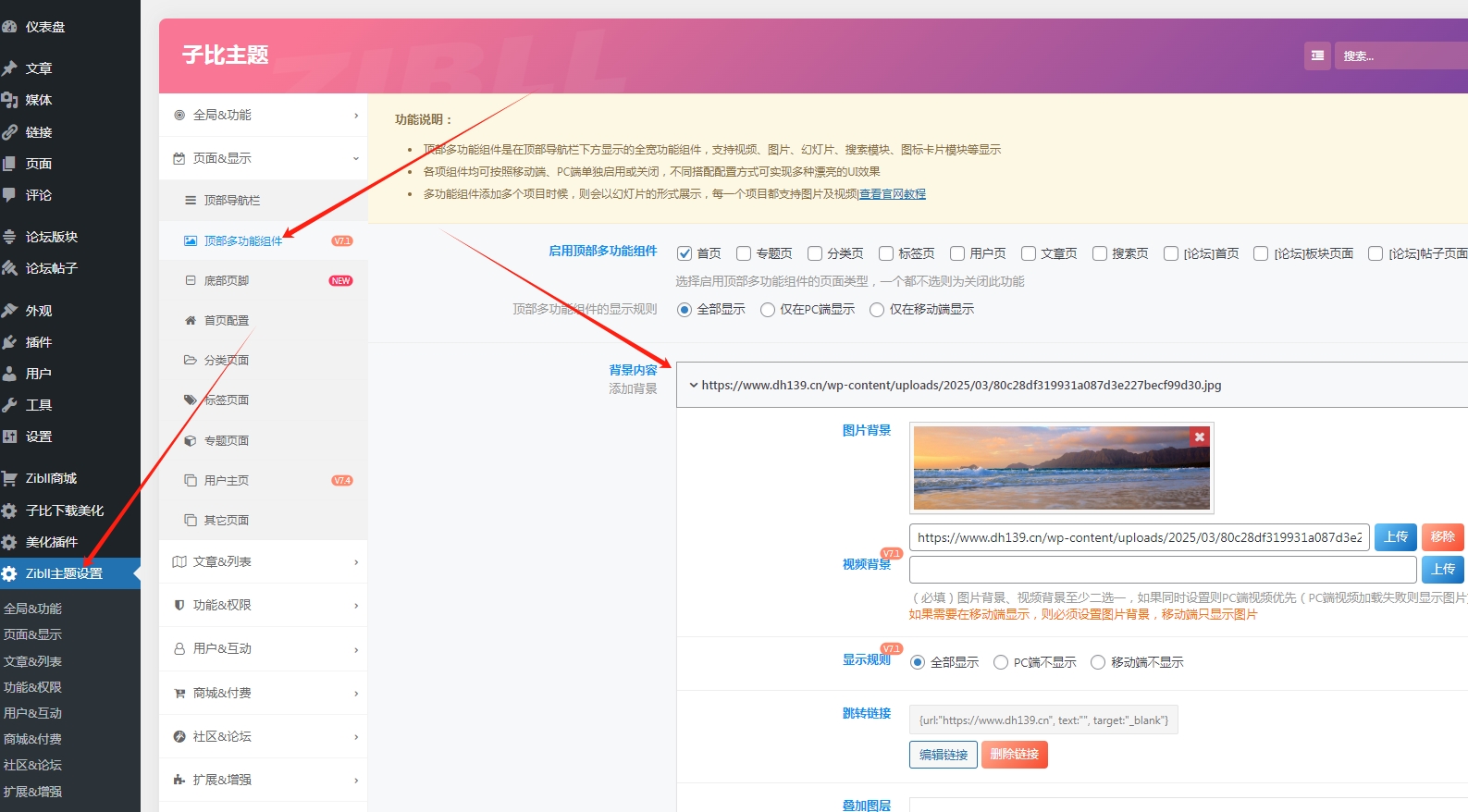Click the 底部页脚 icon
This screenshot has width=1468, height=812.
[x=191, y=280]
